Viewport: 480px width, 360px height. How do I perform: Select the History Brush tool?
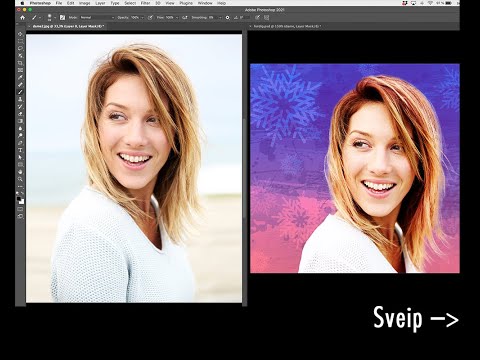20,107
